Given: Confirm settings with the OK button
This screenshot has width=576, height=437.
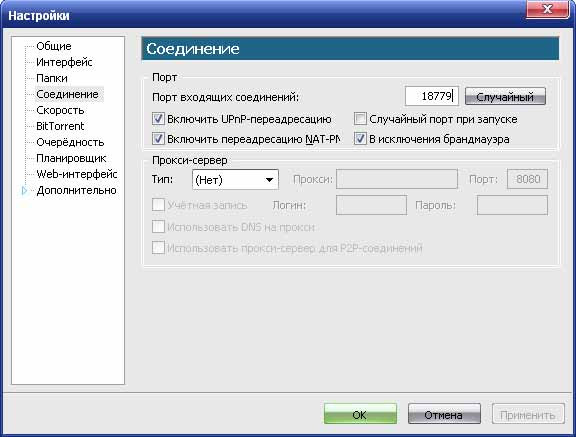Looking at the screenshot, I should pos(360,414).
